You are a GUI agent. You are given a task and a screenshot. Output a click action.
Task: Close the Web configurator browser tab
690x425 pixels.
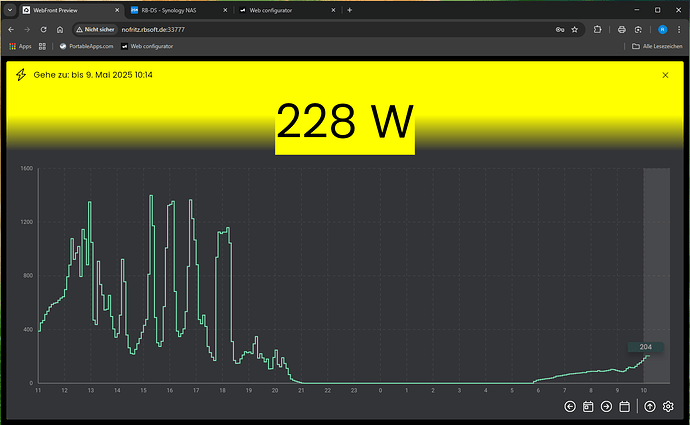pyautogui.click(x=333, y=10)
